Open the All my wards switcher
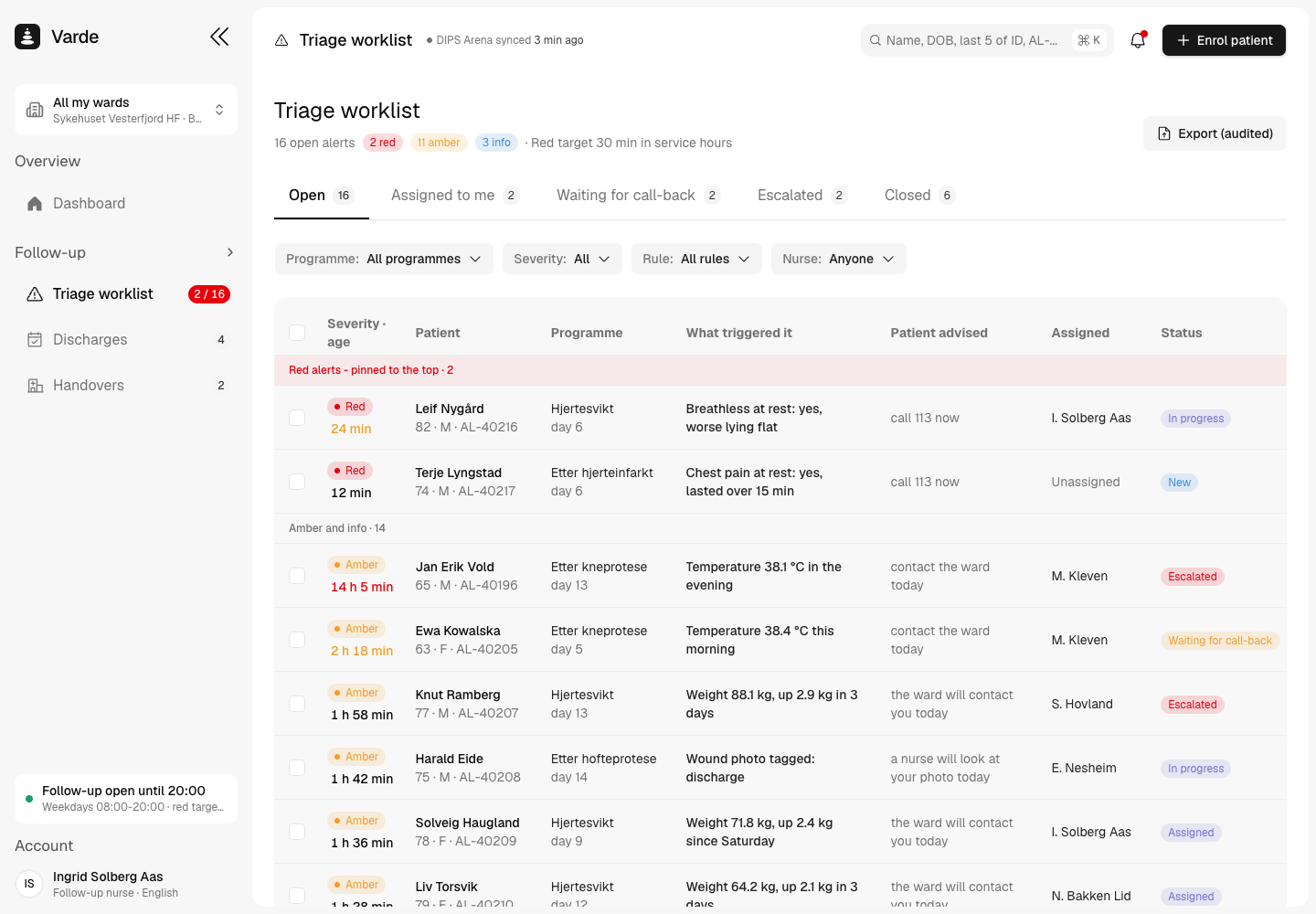The height and width of the screenshot is (914, 1316). coord(126,110)
